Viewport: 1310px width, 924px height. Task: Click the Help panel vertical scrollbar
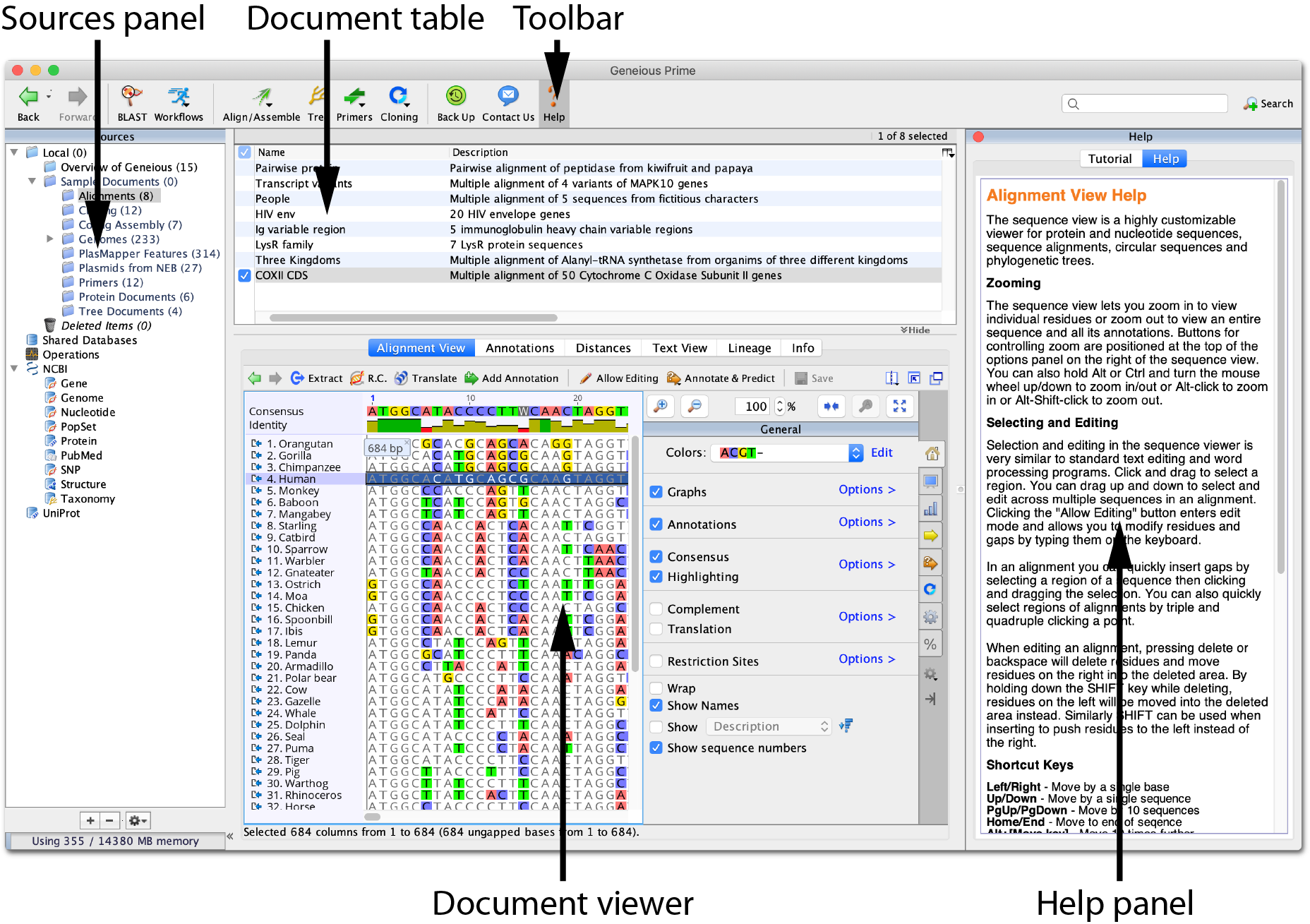point(1281,376)
